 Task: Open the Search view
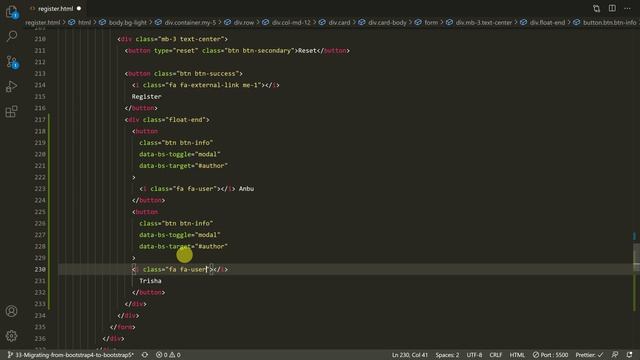(x=11, y=36)
